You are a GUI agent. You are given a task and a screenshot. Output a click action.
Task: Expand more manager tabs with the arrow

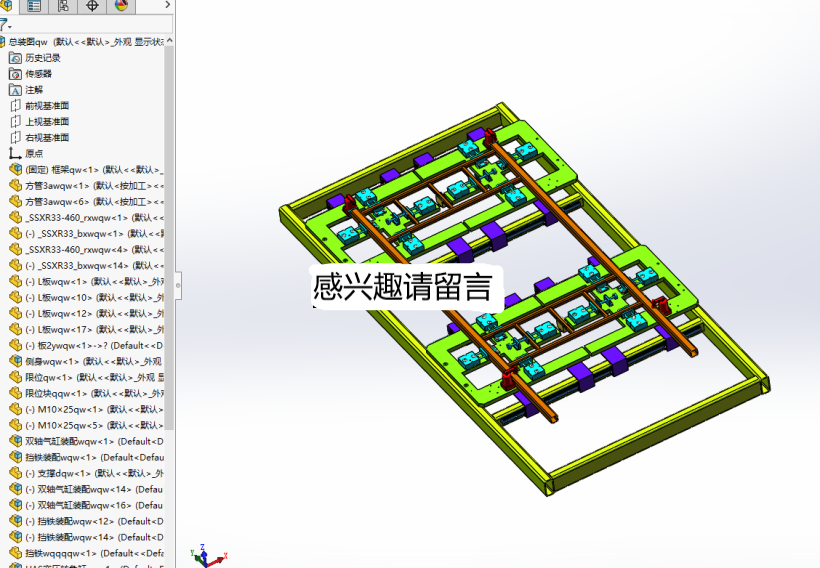point(167,5)
